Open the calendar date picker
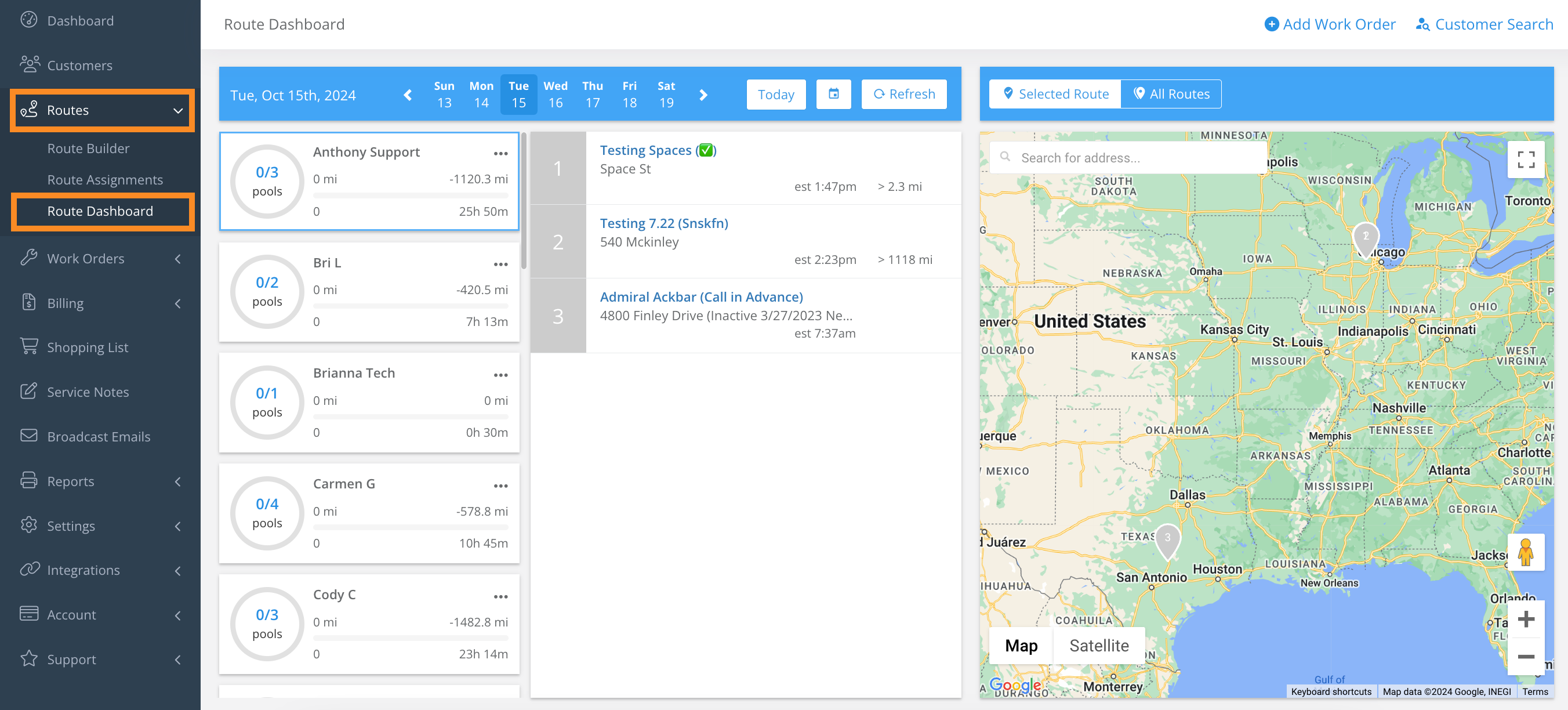The image size is (1568, 710). tap(833, 95)
